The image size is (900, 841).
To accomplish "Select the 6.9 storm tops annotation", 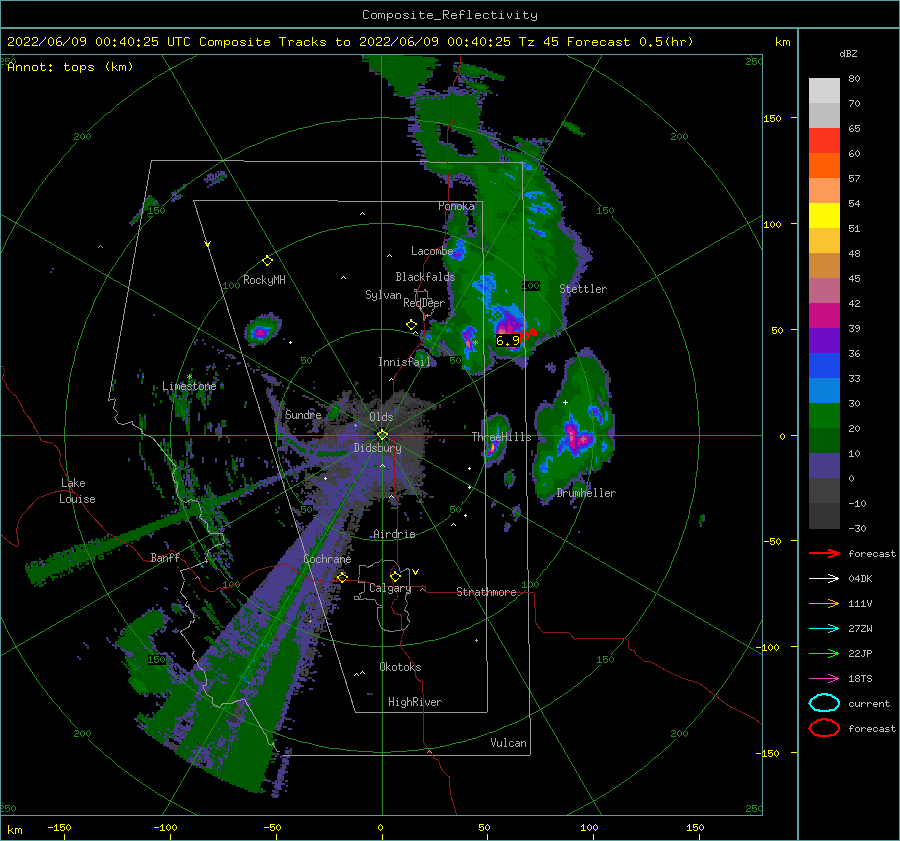I will pos(507,341).
